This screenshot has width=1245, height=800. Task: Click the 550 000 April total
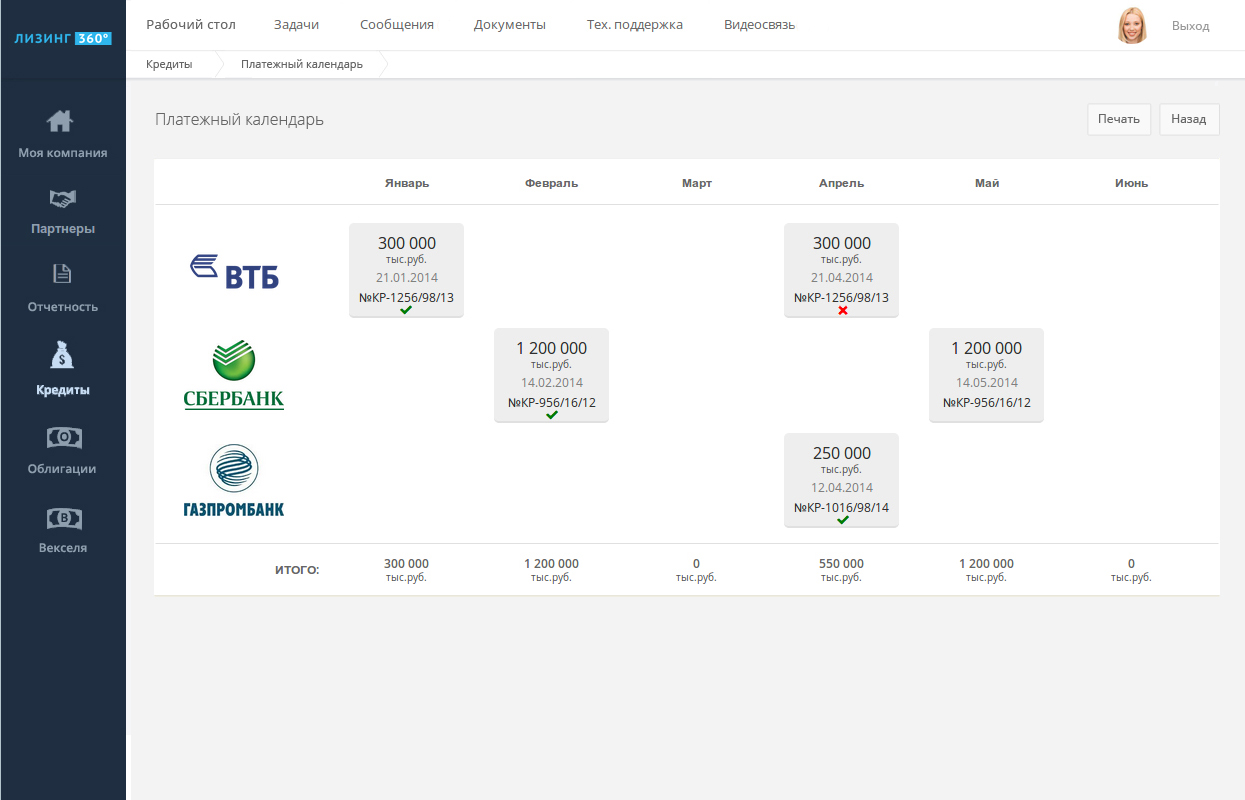click(841, 564)
